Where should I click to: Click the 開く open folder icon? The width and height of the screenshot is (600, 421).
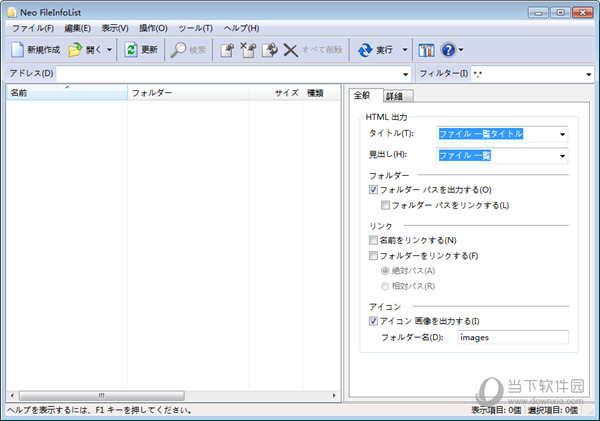pyautogui.click(x=75, y=50)
